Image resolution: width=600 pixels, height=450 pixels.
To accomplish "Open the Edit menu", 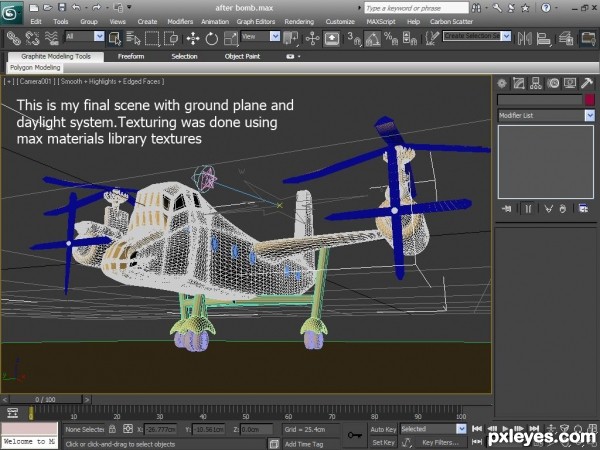I will point(36,22).
